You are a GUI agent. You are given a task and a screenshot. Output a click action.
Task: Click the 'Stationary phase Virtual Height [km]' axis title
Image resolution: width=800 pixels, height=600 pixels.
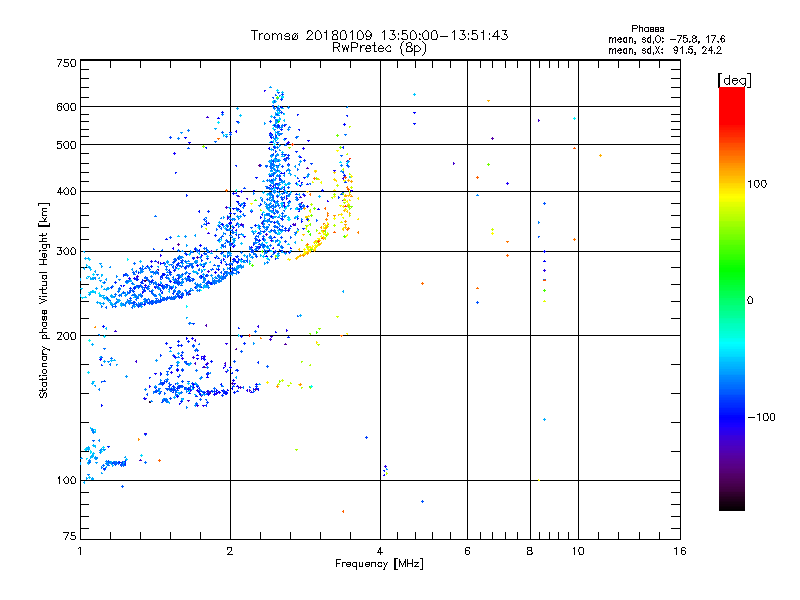[x=44, y=301]
